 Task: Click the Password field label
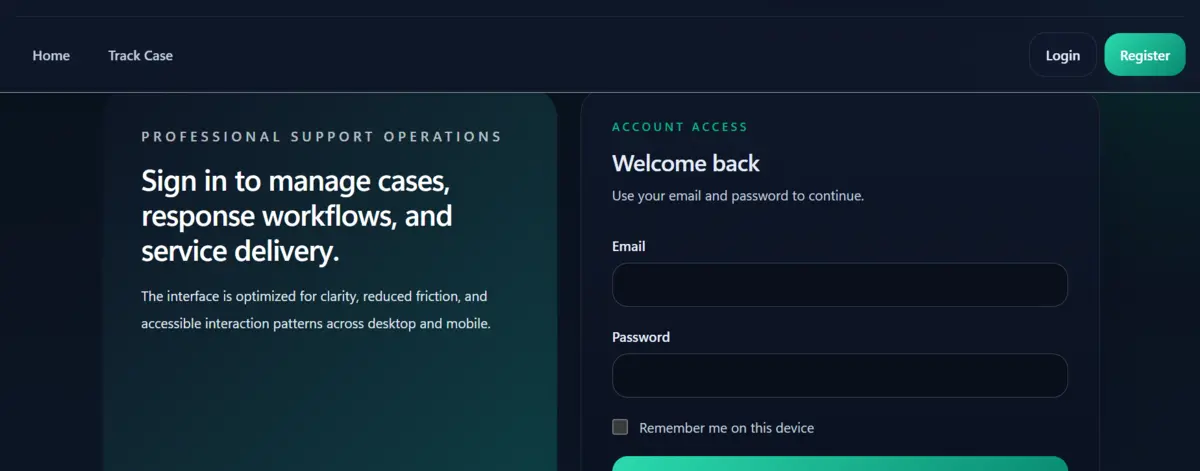click(x=640, y=337)
